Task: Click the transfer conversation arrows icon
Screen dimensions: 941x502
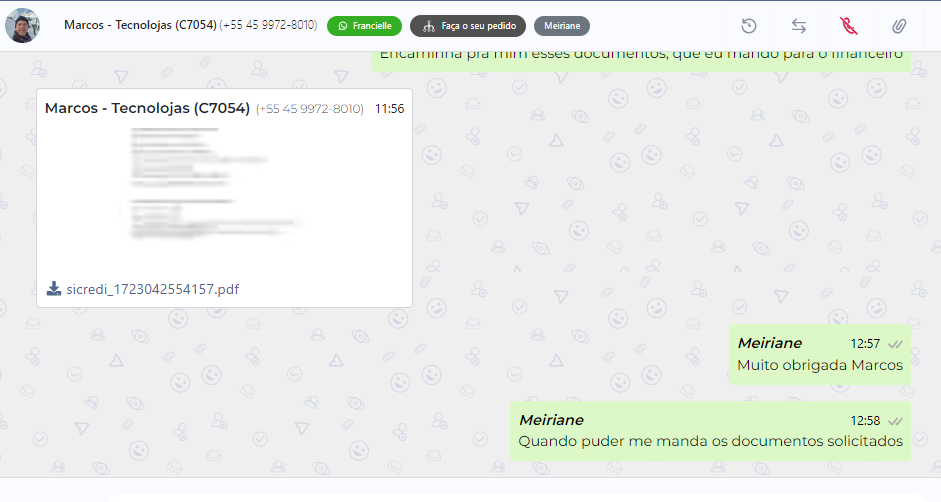Action: [x=798, y=26]
